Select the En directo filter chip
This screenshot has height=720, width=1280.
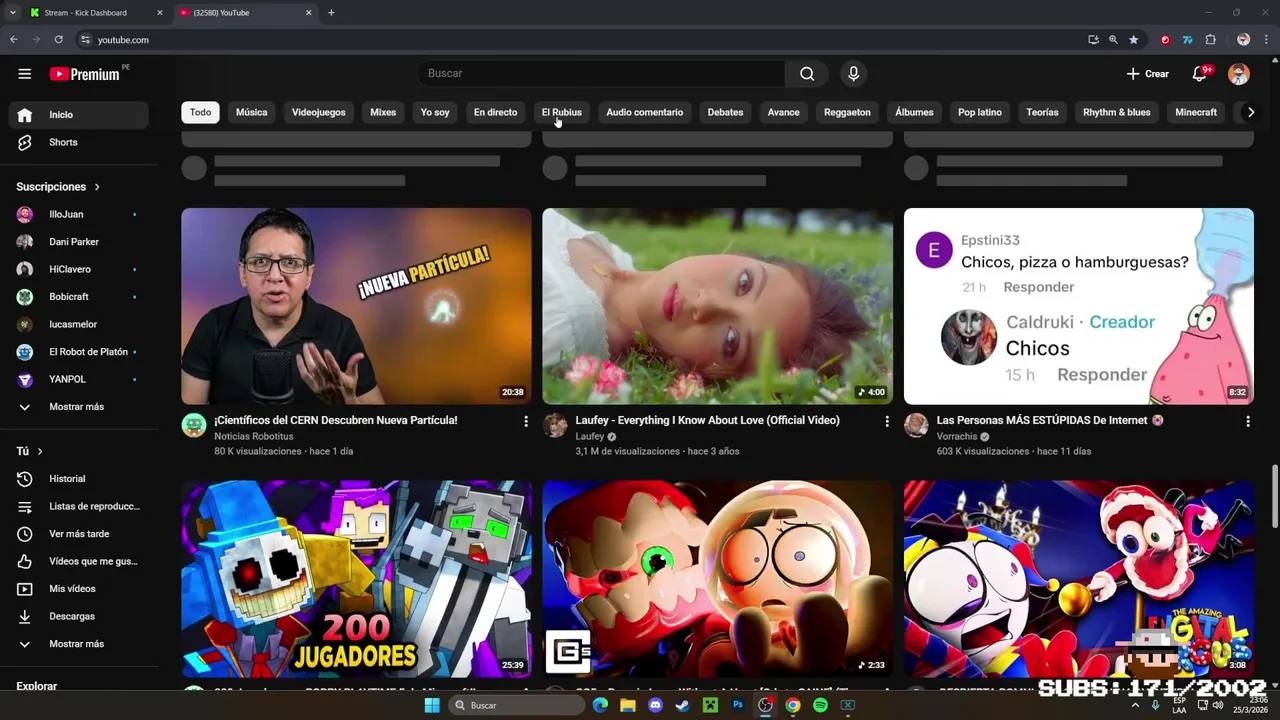pos(495,112)
